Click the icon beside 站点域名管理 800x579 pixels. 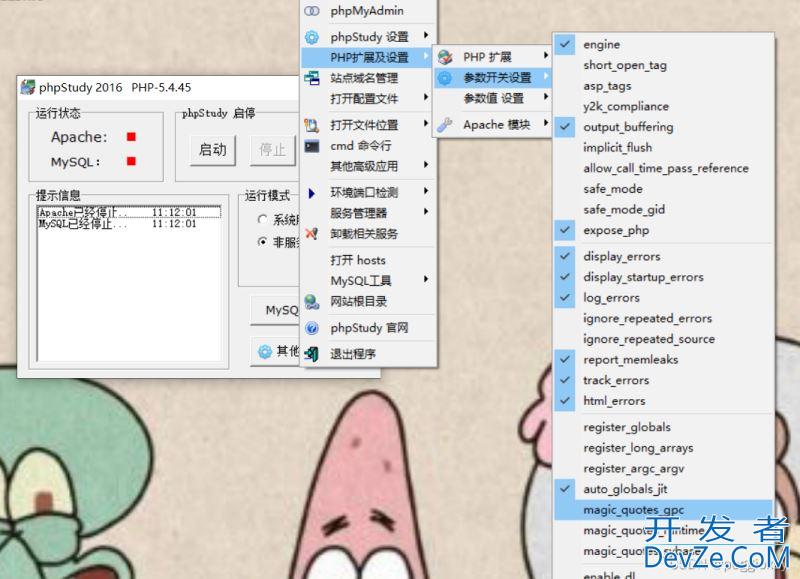pos(312,78)
